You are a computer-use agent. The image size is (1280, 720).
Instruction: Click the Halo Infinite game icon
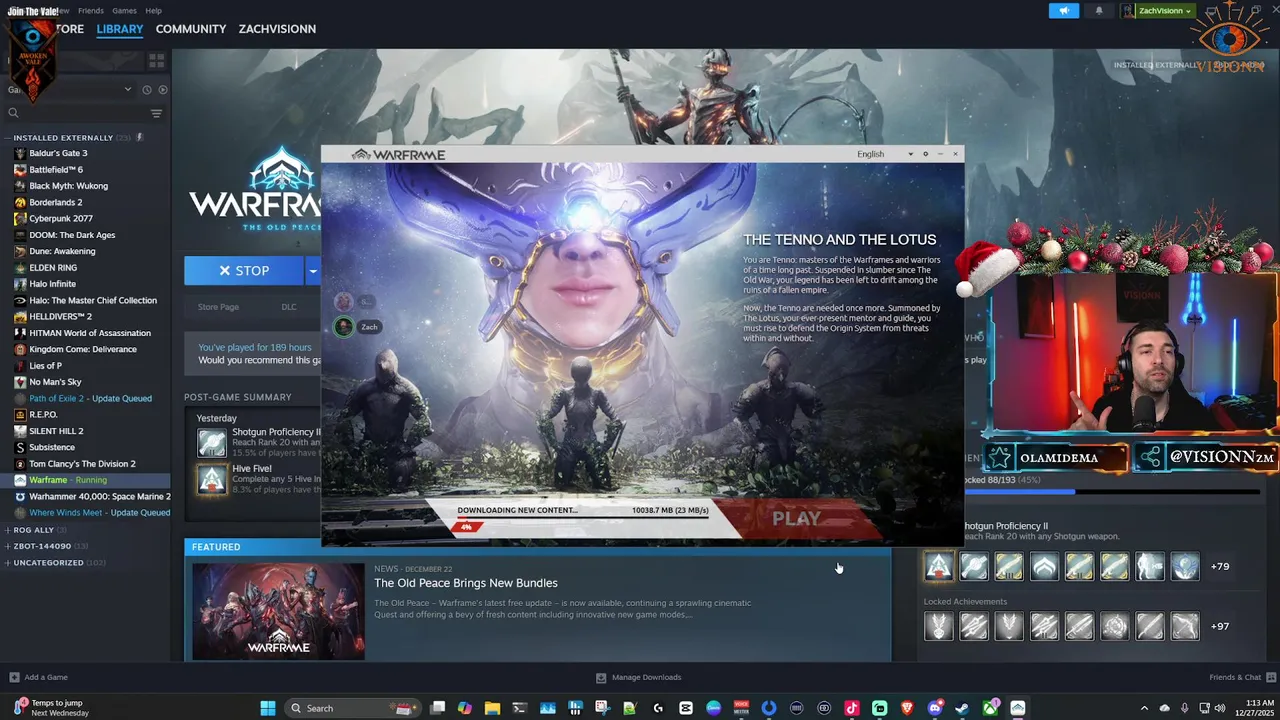[20, 284]
